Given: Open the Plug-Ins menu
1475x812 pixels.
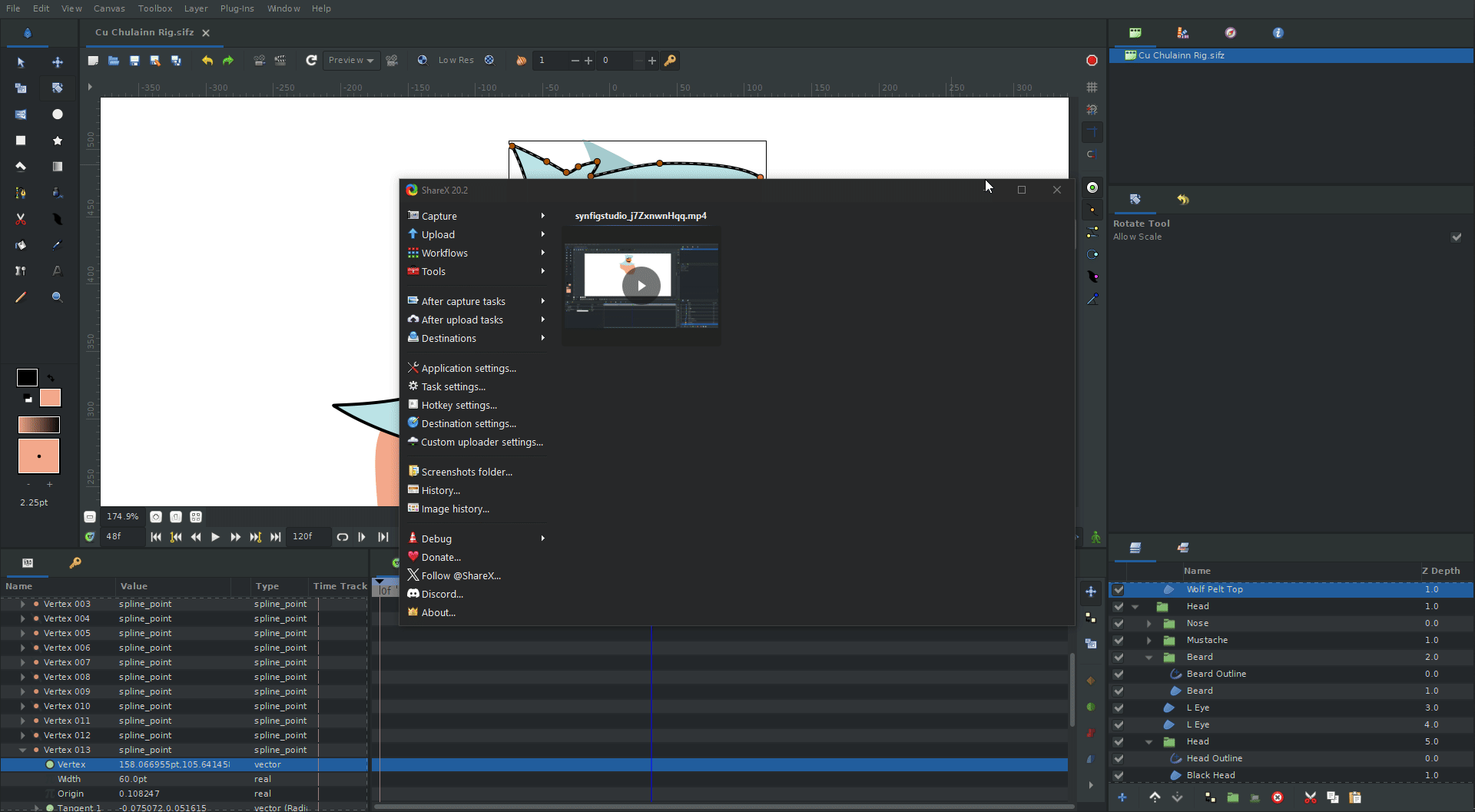Looking at the screenshot, I should click(x=237, y=8).
